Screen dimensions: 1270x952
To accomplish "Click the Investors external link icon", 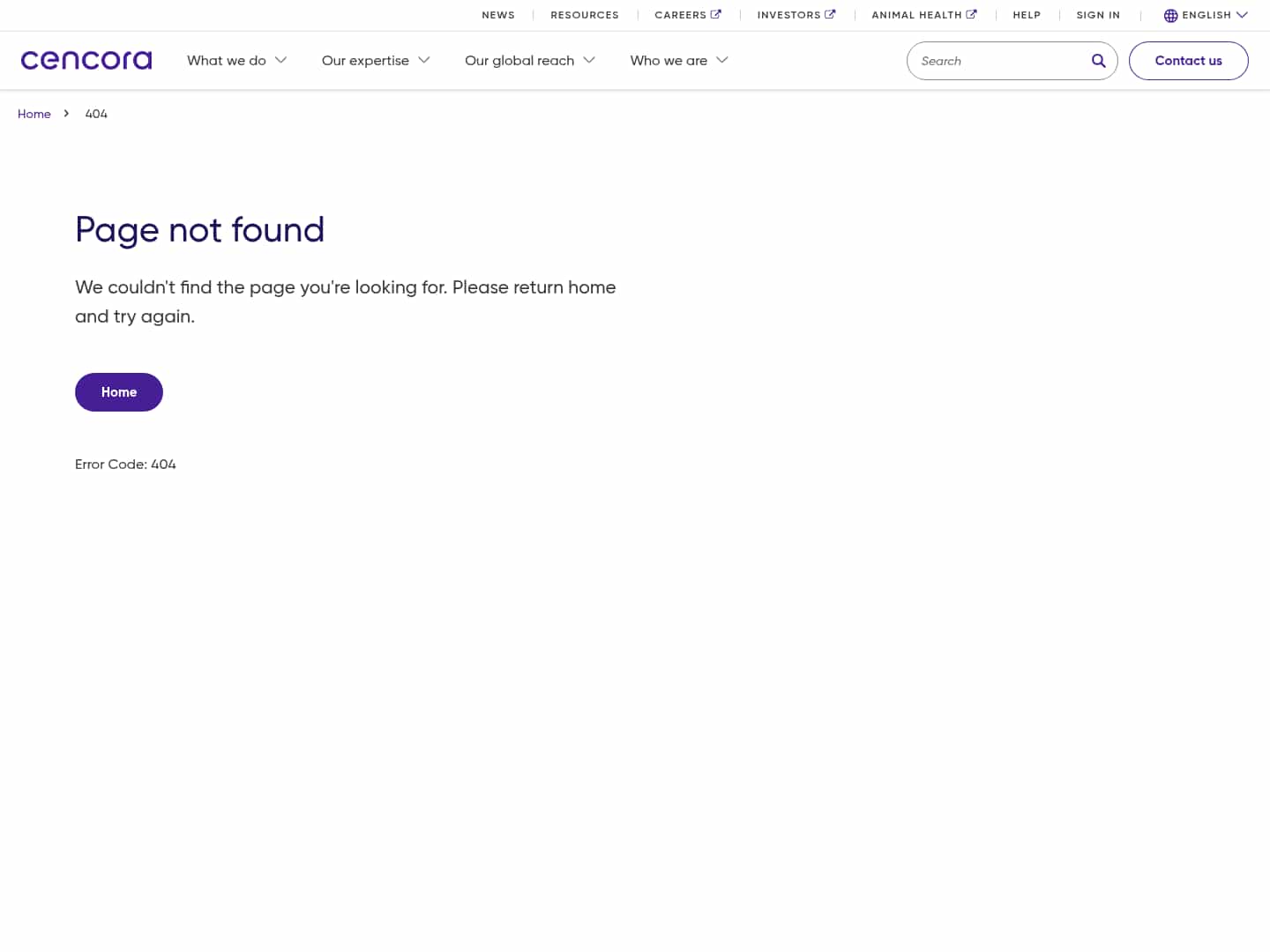I will (x=830, y=14).
